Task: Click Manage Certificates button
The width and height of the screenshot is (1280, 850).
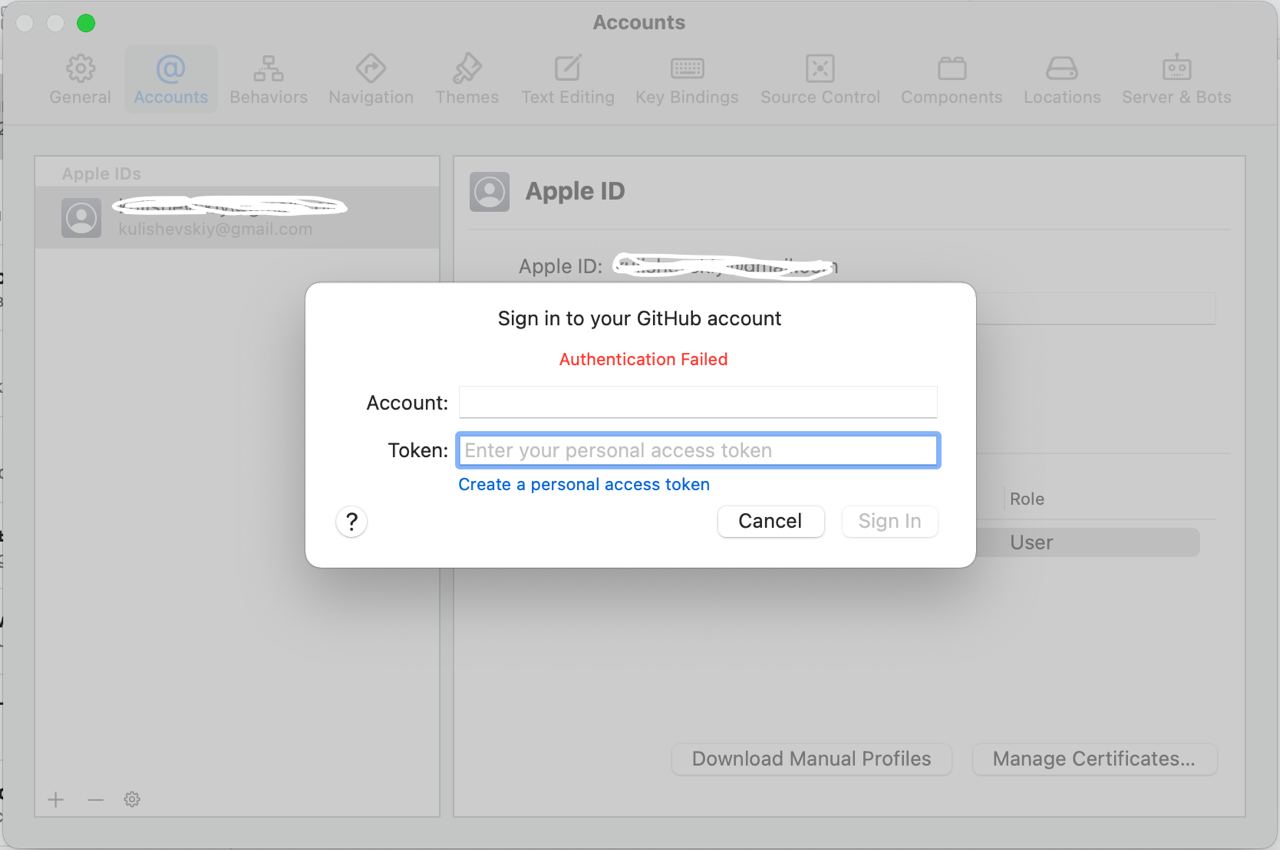Action: [x=1094, y=759]
